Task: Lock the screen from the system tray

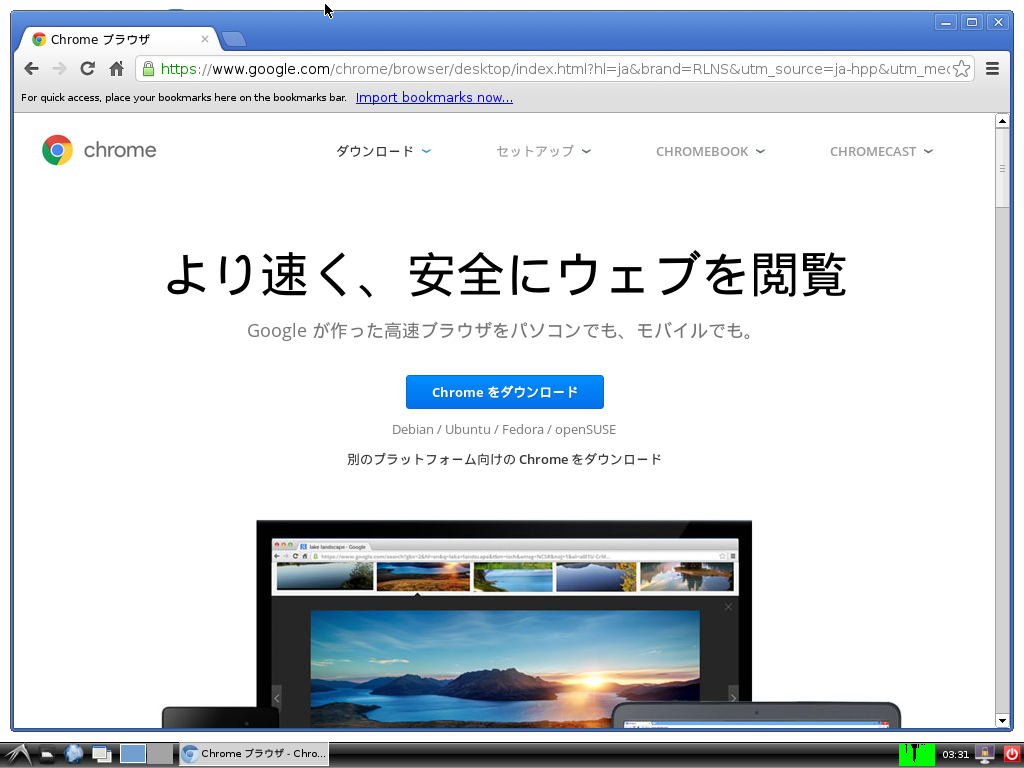Action: coord(985,753)
